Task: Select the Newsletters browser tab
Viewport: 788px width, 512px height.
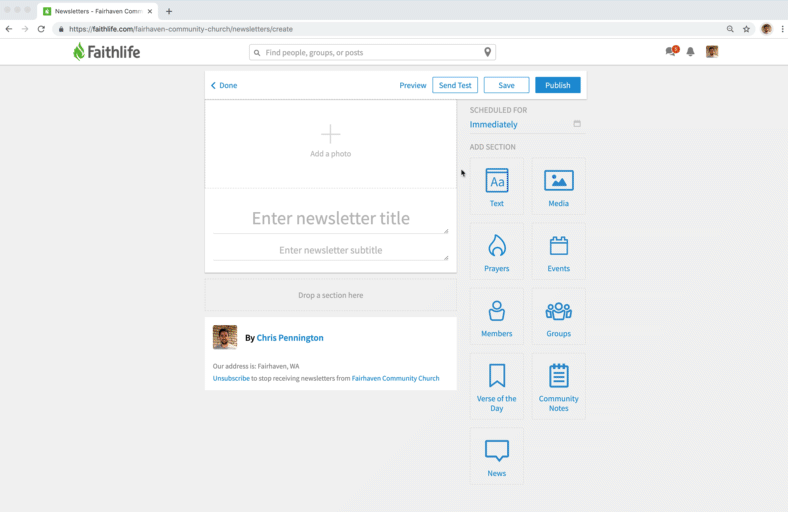Action: click(98, 11)
